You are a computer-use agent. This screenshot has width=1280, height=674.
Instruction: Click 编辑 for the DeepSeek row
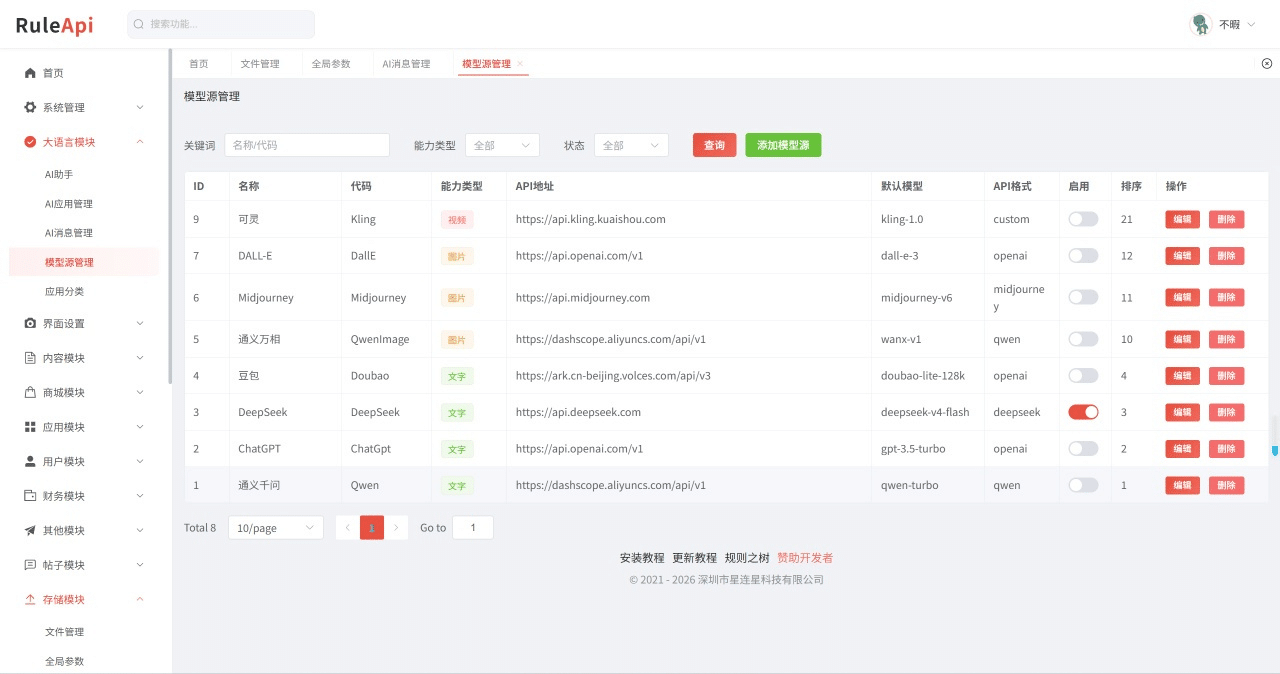(1182, 412)
